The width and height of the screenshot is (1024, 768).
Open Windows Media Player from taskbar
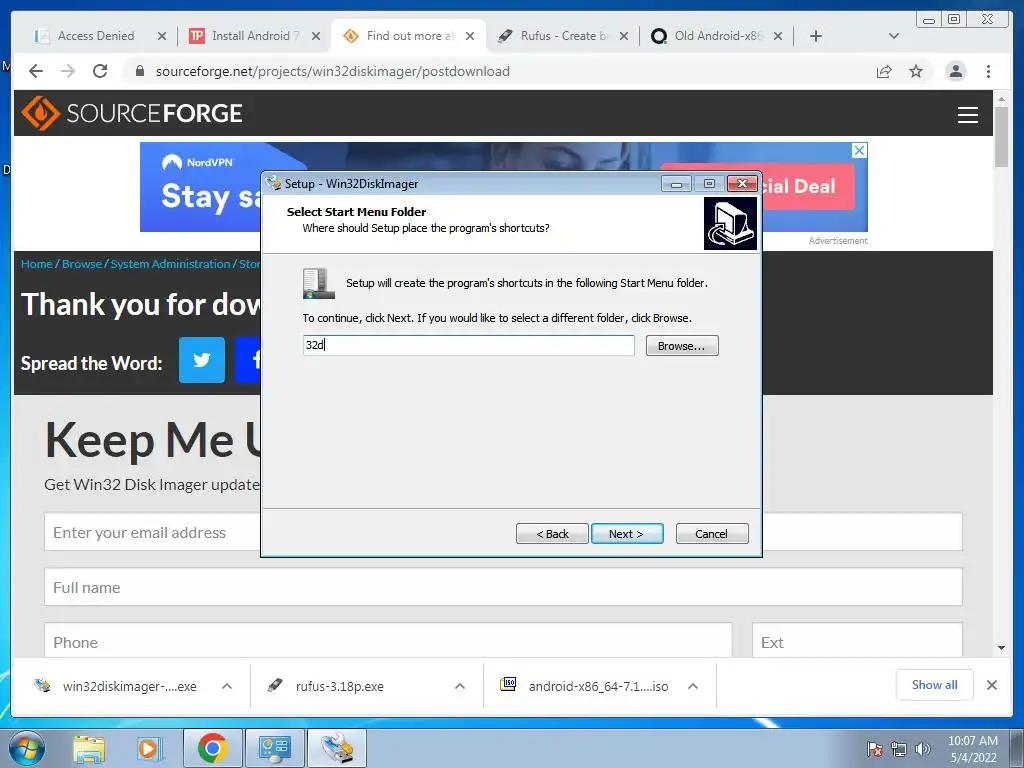(149, 749)
